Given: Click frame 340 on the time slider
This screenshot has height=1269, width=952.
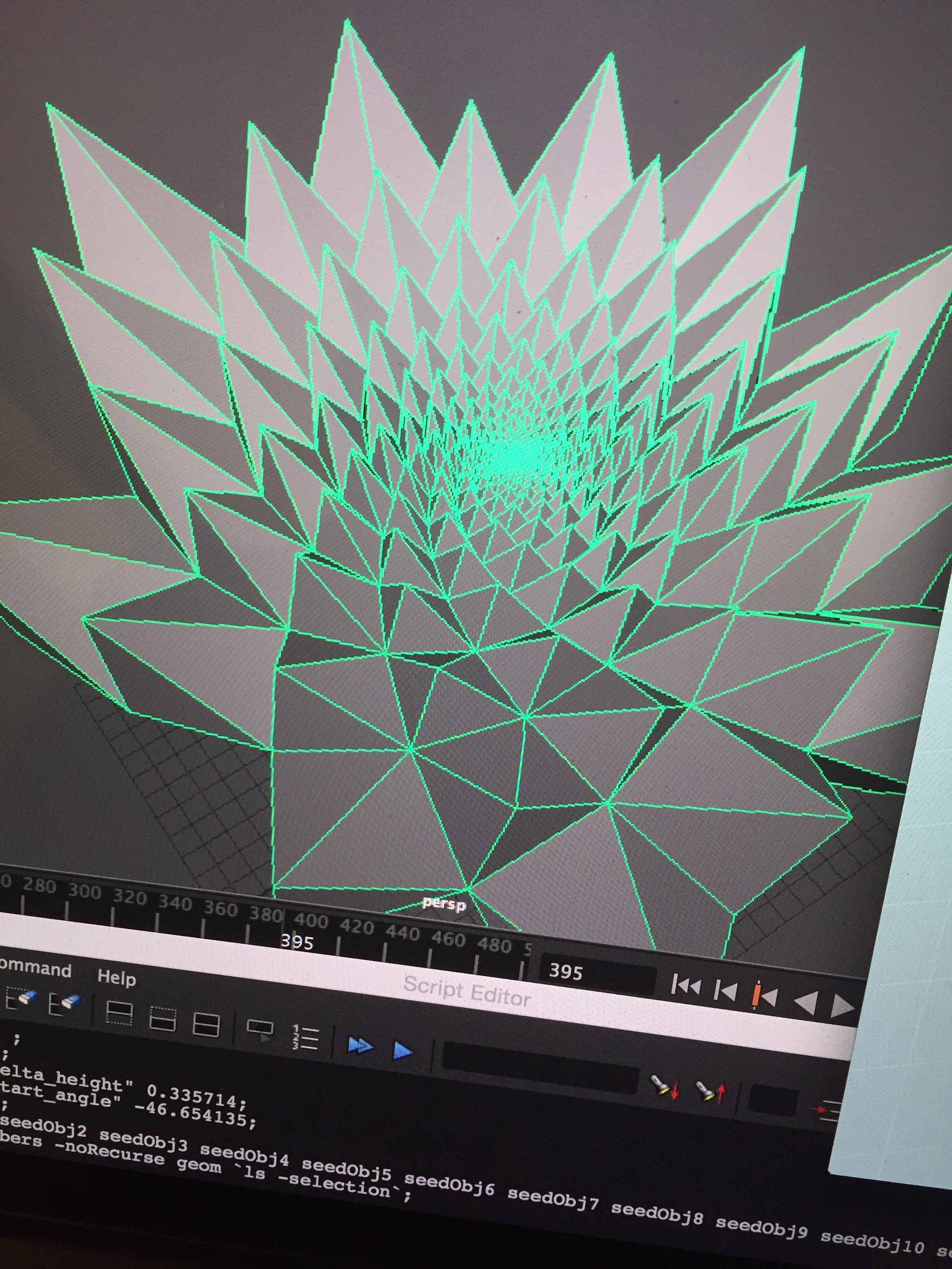Looking at the screenshot, I should [175, 903].
